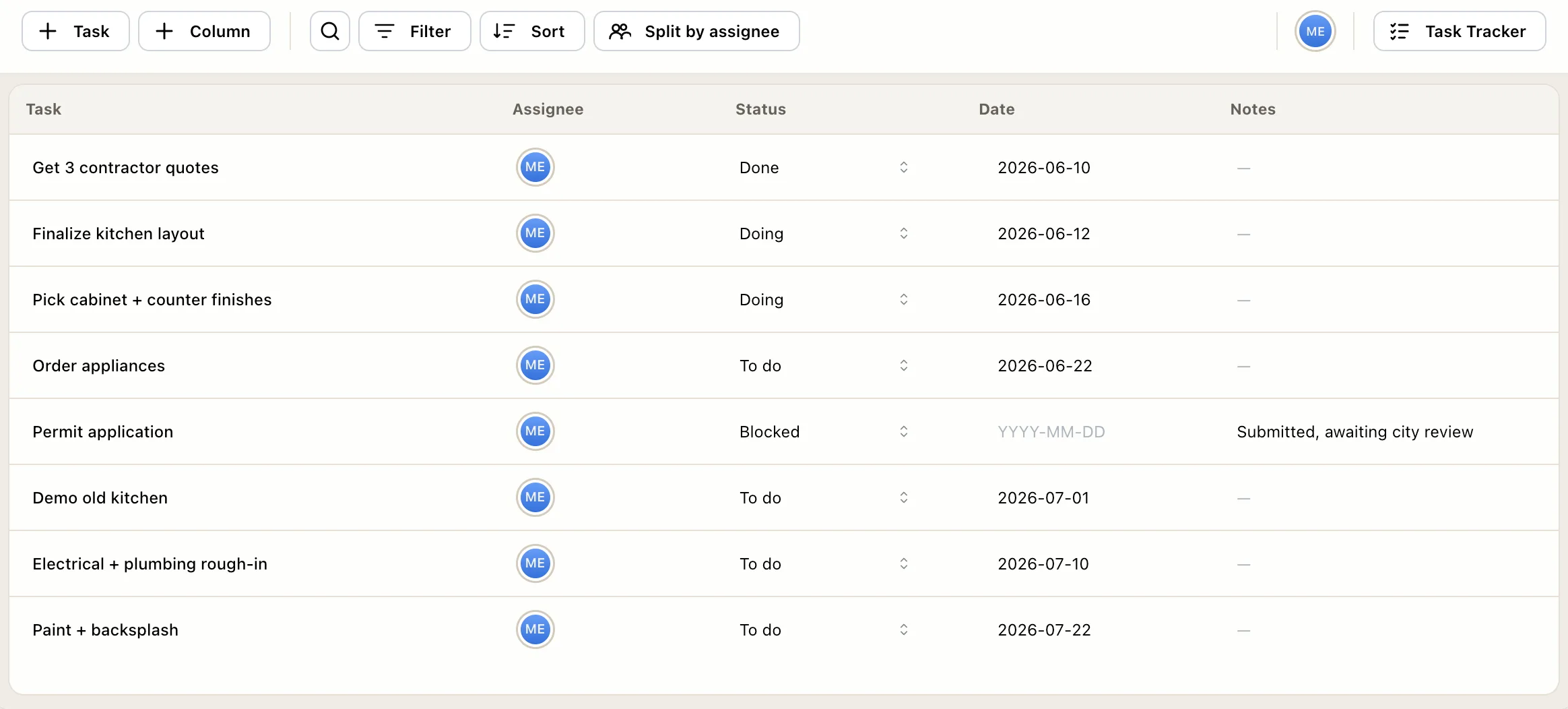Select task name Permit application
Viewport: 1568px width, 709px height.
click(102, 431)
